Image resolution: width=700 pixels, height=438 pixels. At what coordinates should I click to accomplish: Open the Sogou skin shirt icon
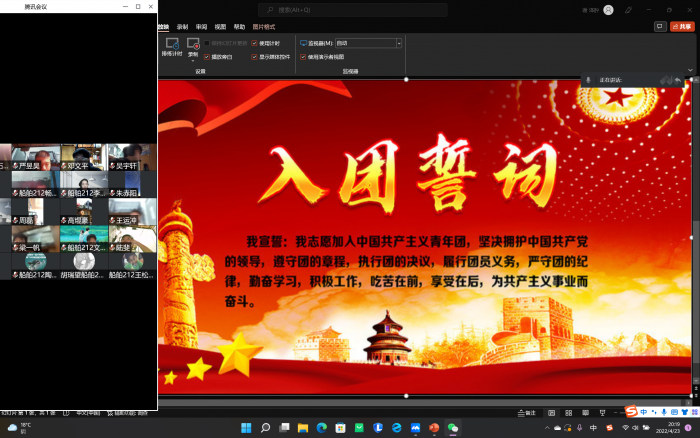(684, 412)
